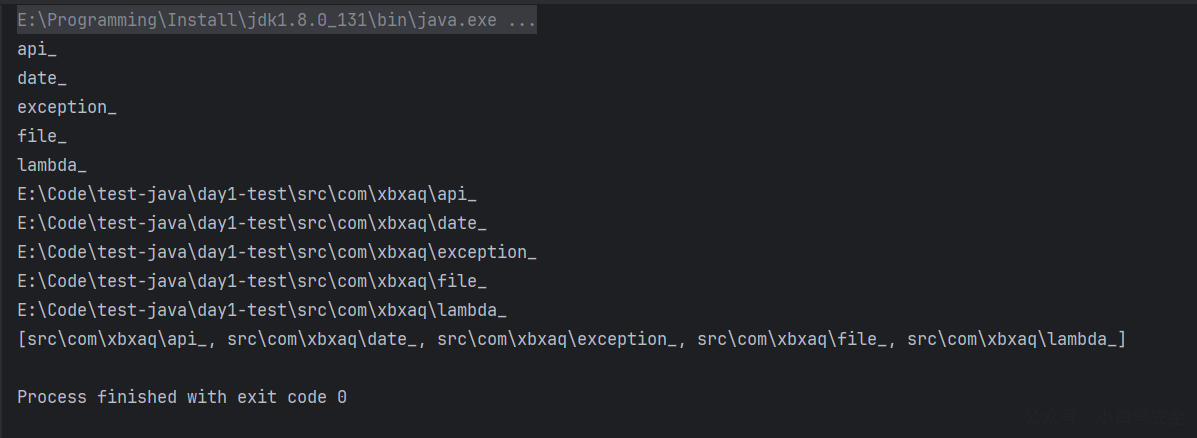Expand the folded '...' after java.exe
Image resolution: width=1197 pixels, height=438 pixels.
tap(521, 21)
